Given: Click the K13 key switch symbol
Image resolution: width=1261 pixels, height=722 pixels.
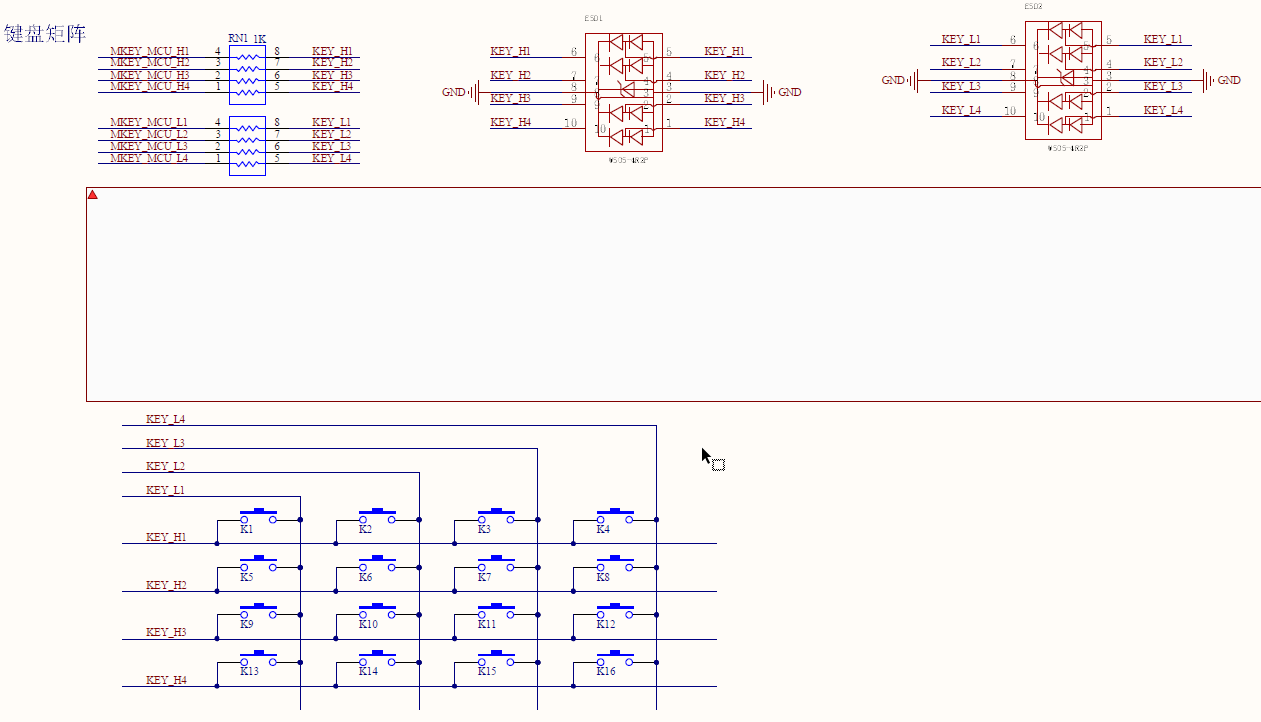Looking at the screenshot, I should pyautogui.click(x=258, y=659).
